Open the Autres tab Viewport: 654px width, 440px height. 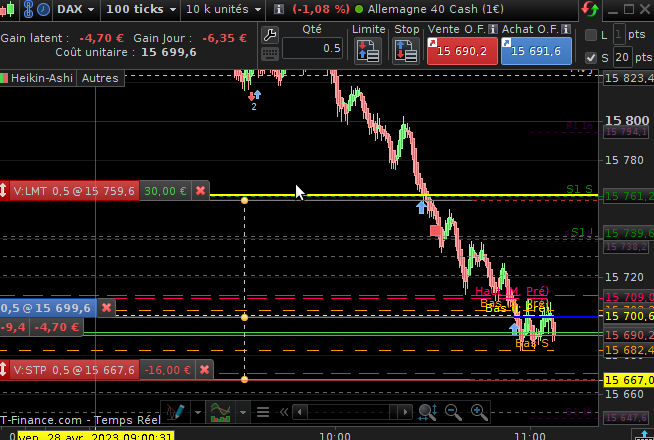pyautogui.click(x=100, y=78)
